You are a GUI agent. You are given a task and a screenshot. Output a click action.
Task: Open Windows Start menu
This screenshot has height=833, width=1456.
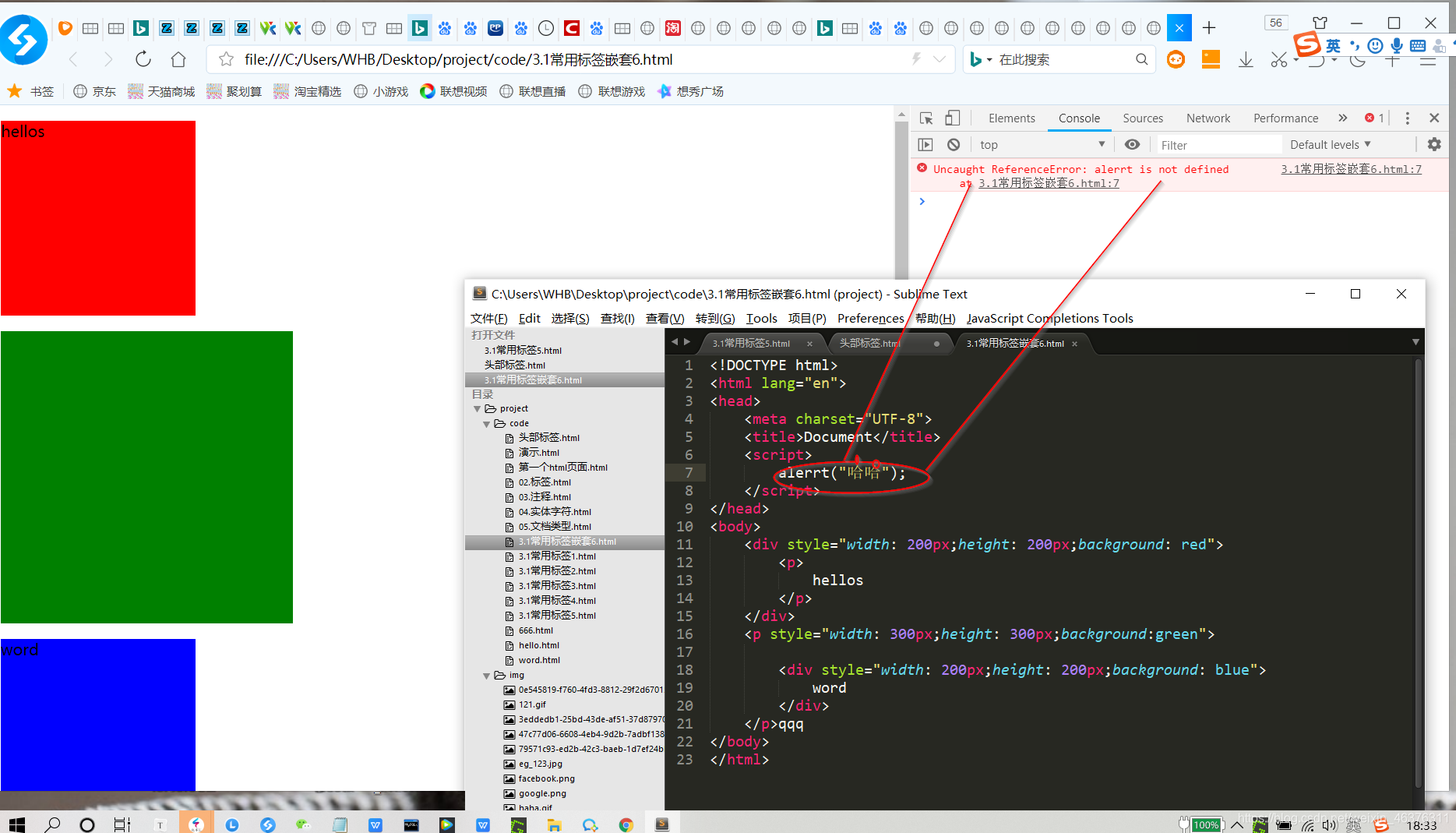pyautogui.click(x=16, y=824)
